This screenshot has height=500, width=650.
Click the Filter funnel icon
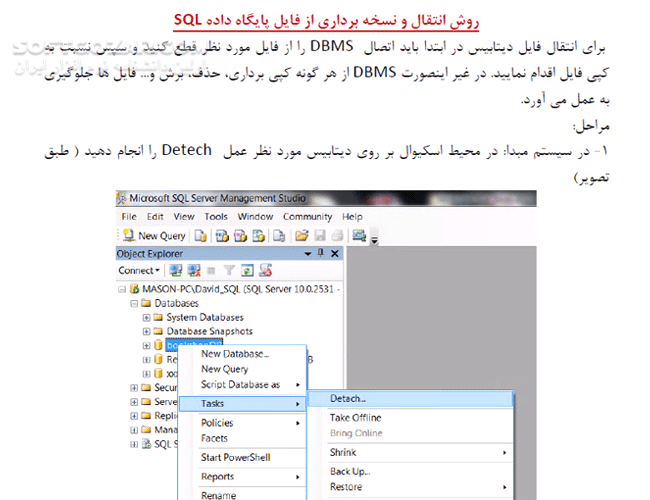point(229,271)
